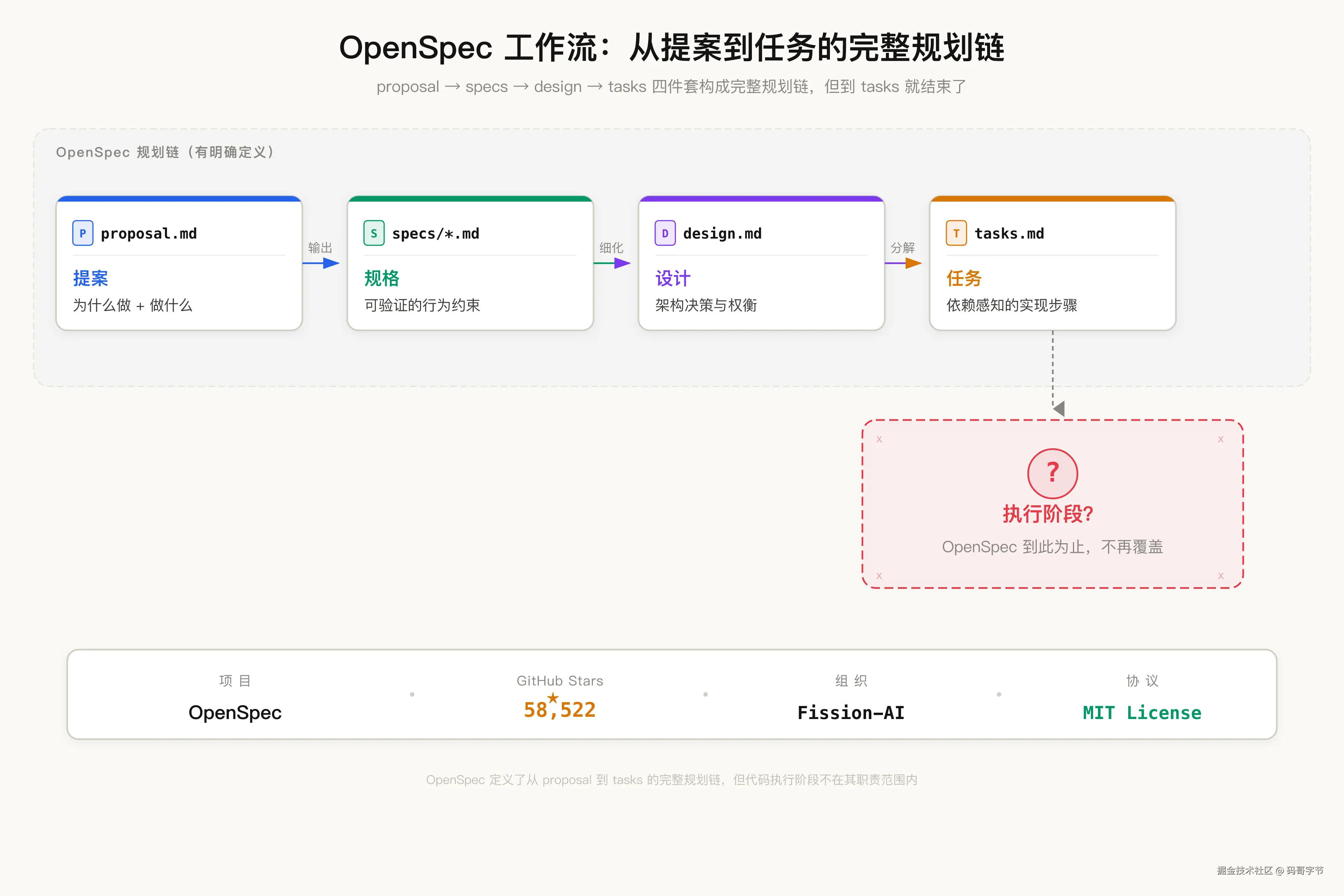Click the blue P icon beside proposal.md
The image size is (1344, 896).
coord(83,233)
